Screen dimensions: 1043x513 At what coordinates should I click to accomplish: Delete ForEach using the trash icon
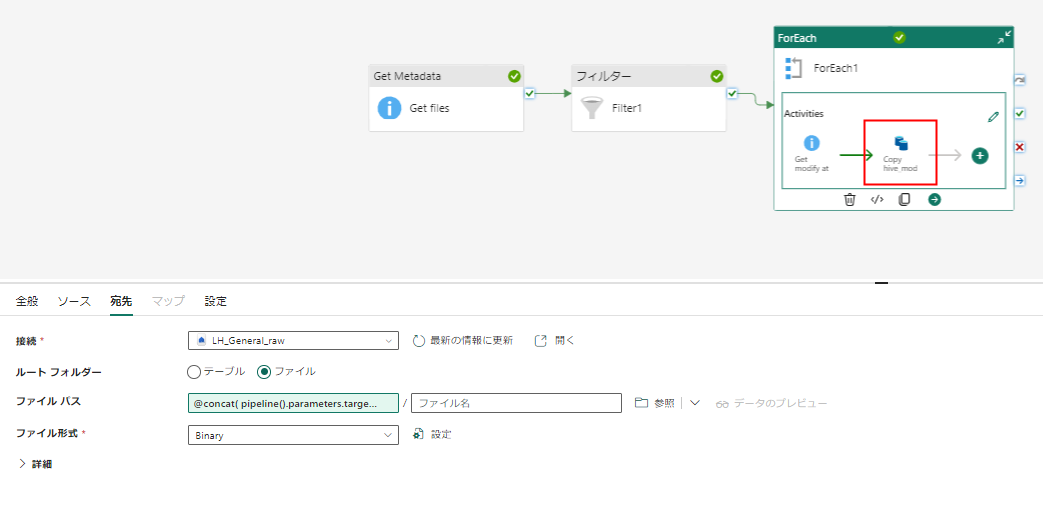point(849,200)
